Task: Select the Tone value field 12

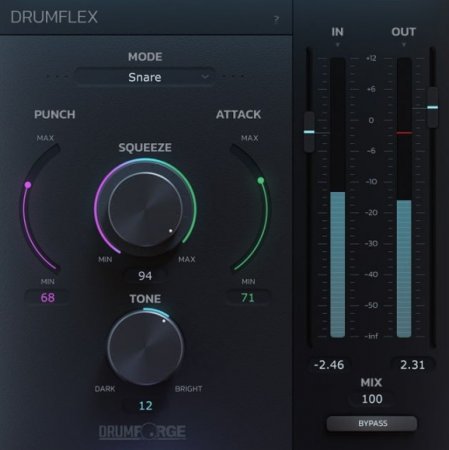Action: [x=145, y=406]
